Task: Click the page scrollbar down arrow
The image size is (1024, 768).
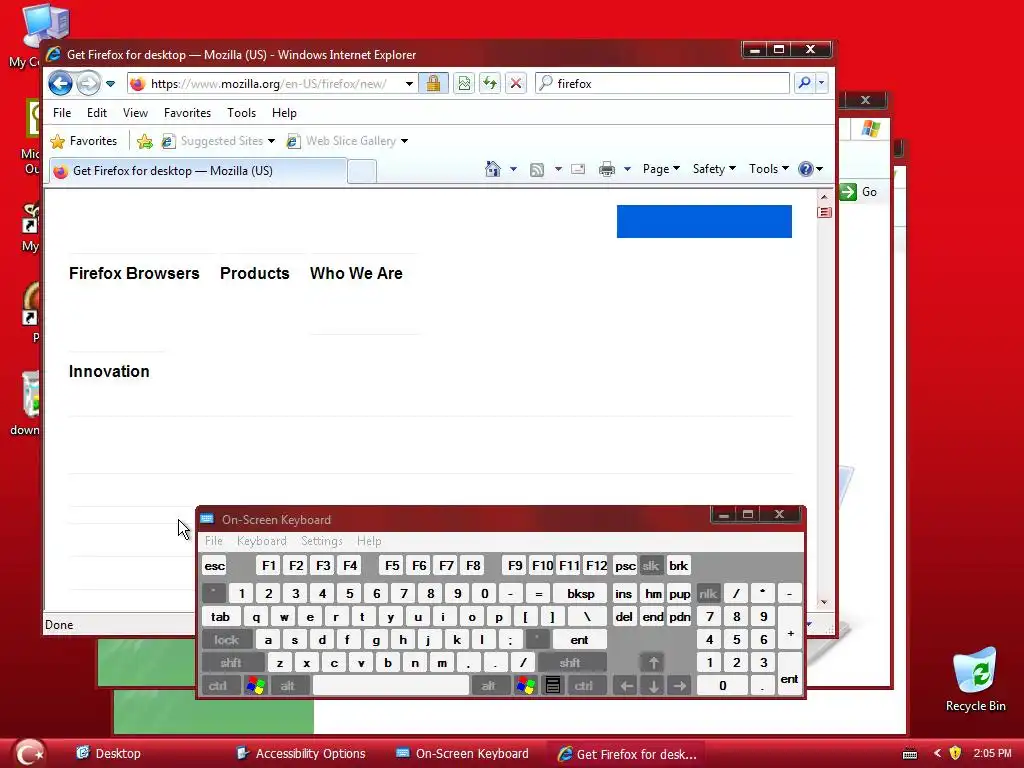Action: (x=824, y=601)
